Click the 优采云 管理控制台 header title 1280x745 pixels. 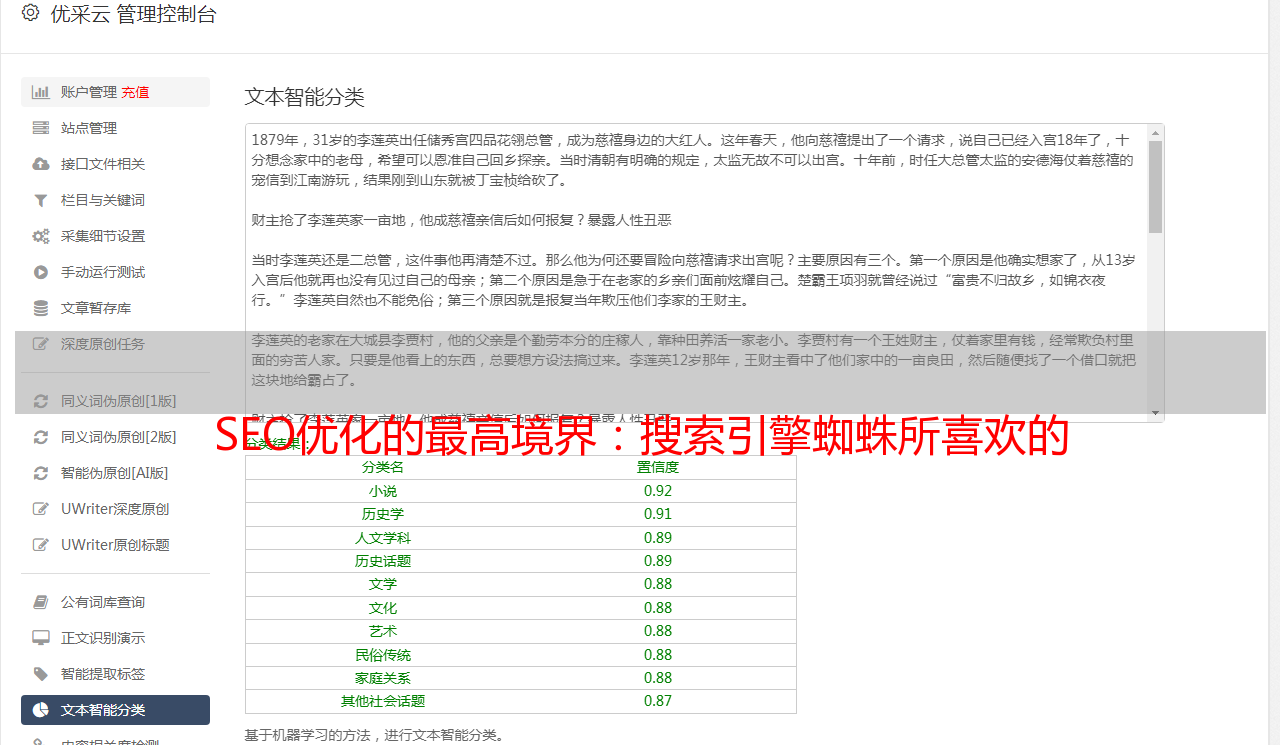point(133,14)
